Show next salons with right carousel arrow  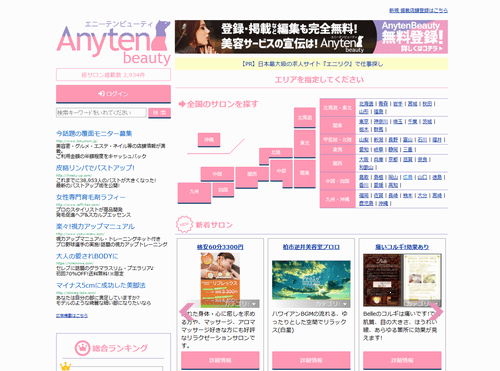tap(436, 312)
